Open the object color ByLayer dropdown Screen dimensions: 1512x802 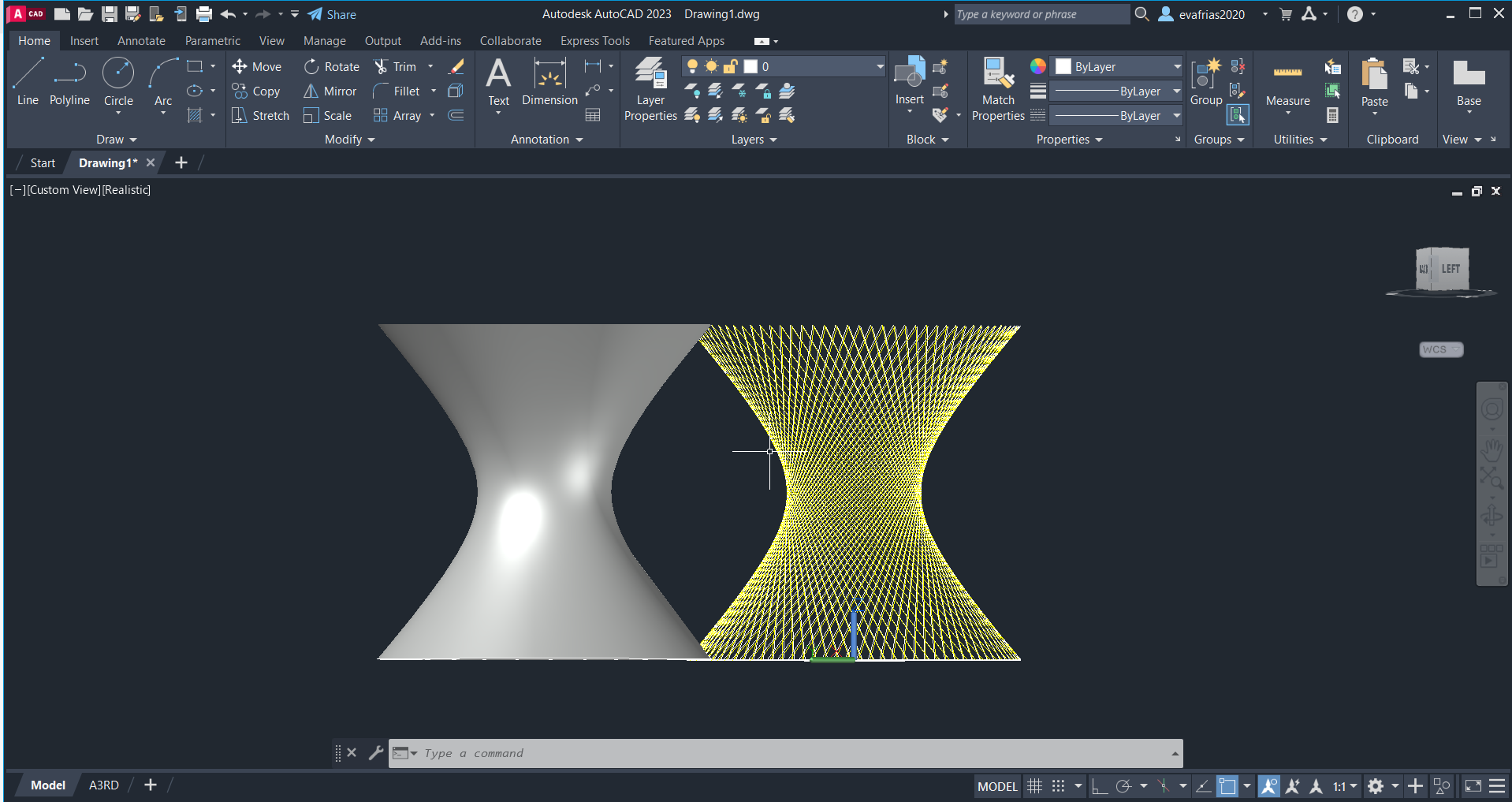tap(1176, 67)
